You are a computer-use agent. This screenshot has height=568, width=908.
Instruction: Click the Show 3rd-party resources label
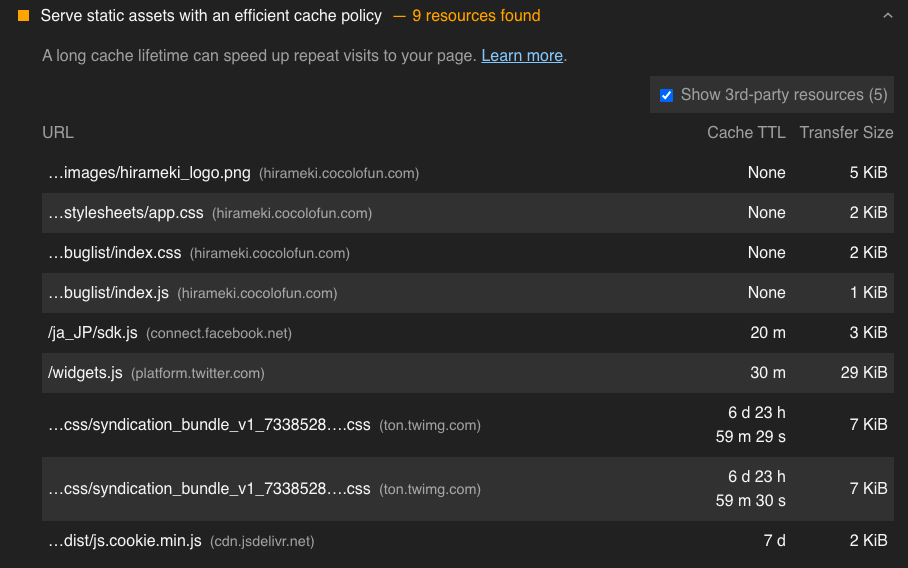click(784, 95)
